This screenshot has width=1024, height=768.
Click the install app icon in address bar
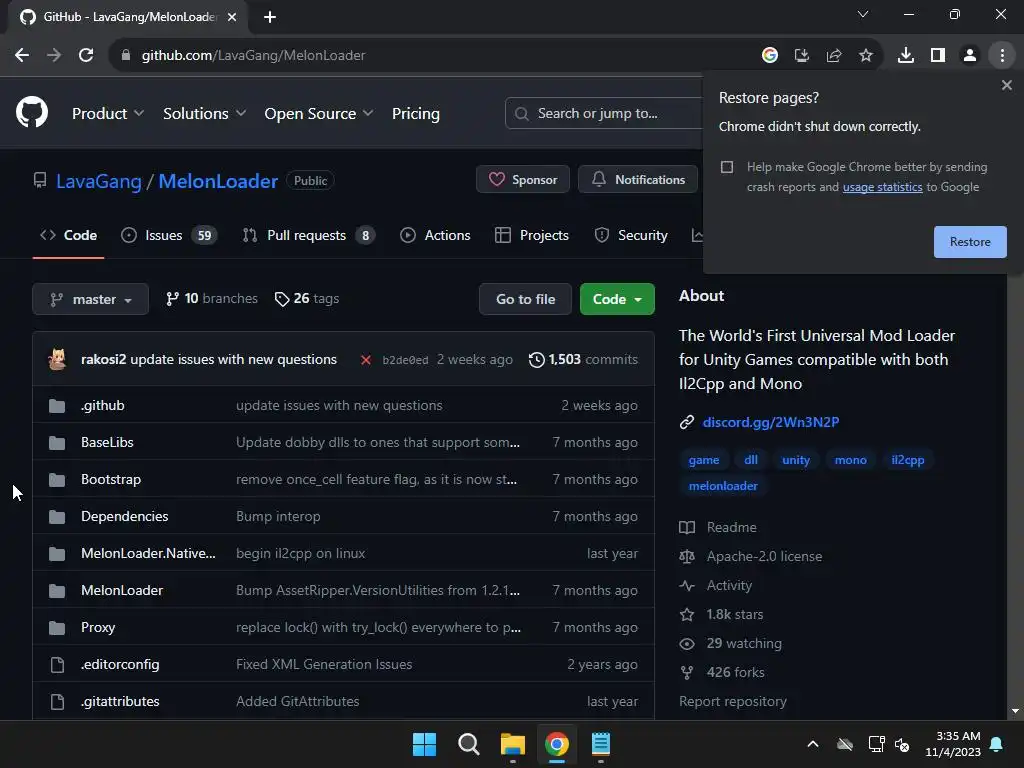pos(802,56)
